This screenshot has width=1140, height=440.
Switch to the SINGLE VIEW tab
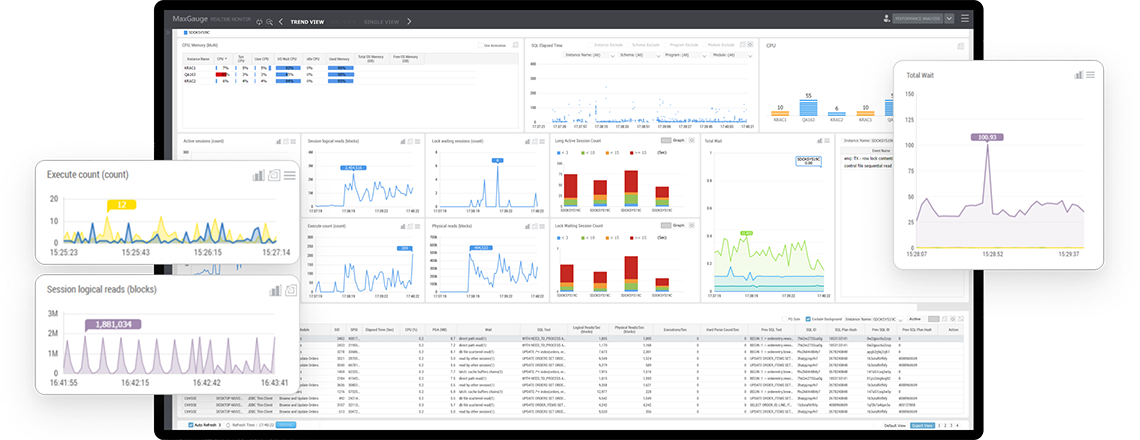[379, 20]
